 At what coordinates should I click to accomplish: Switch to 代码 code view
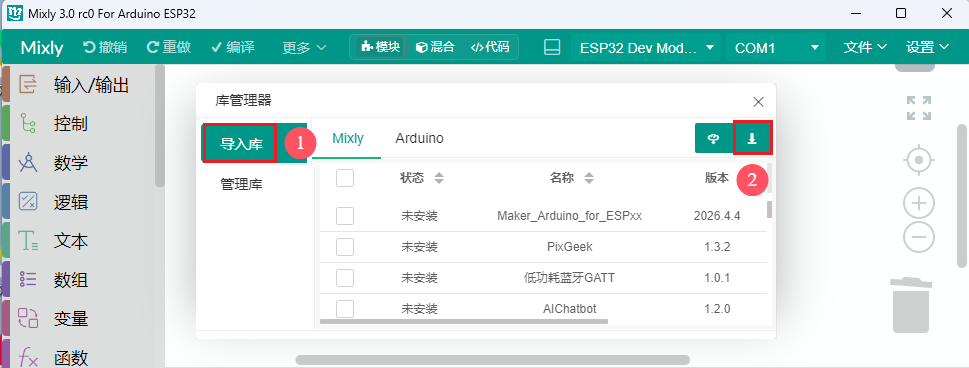coord(490,47)
